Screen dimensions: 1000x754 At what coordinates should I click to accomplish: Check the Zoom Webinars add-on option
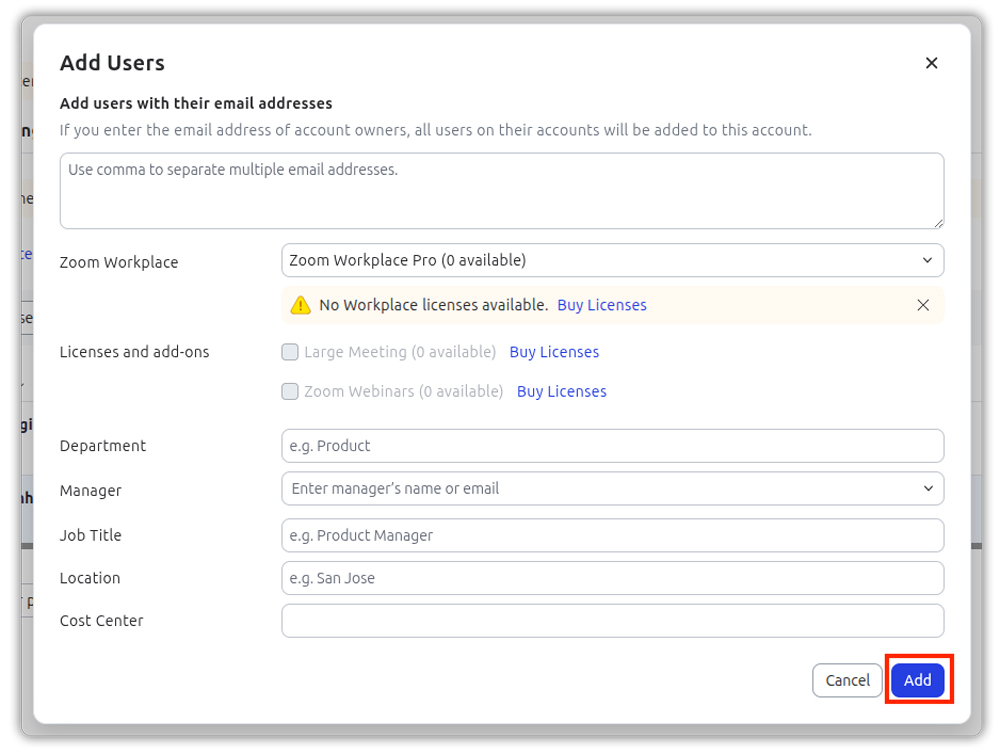290,391
